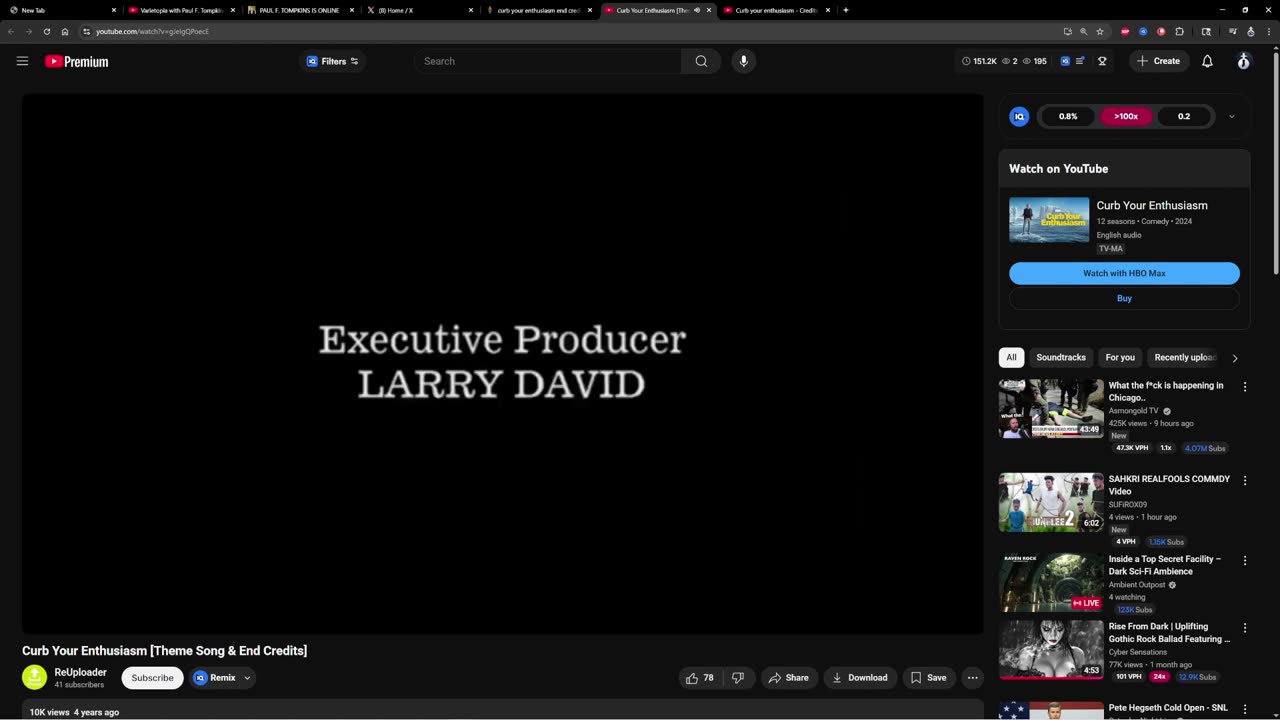Click the 0.2 score pill
This screenshot has height=720, width=1280.
tap(1184, 116)
